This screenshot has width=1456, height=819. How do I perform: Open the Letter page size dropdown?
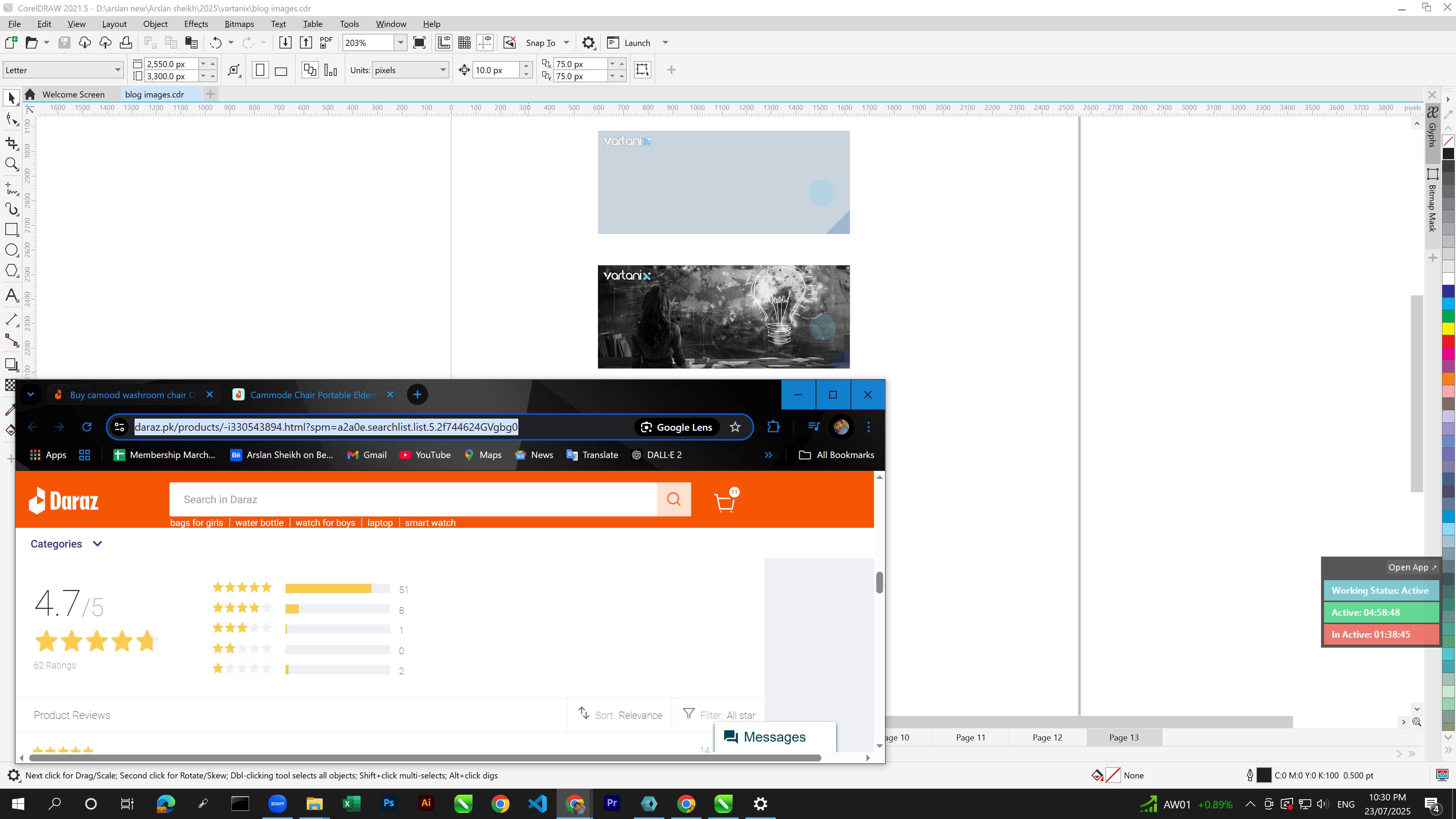coord(118,70)
